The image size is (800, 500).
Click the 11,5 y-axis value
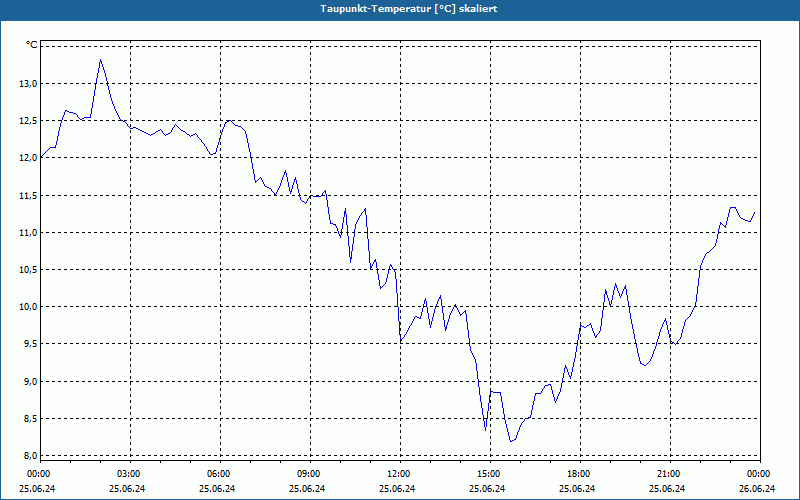pyautogui.click(x=28, y=195)
